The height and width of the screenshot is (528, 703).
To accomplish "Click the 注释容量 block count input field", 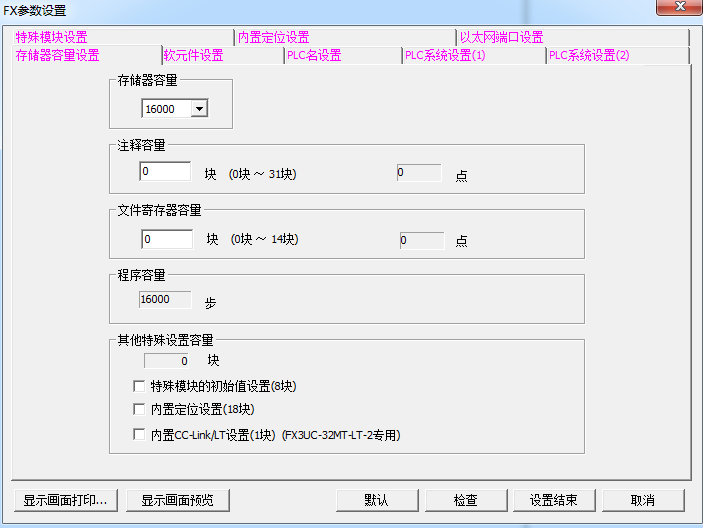I will click(166, 172).
